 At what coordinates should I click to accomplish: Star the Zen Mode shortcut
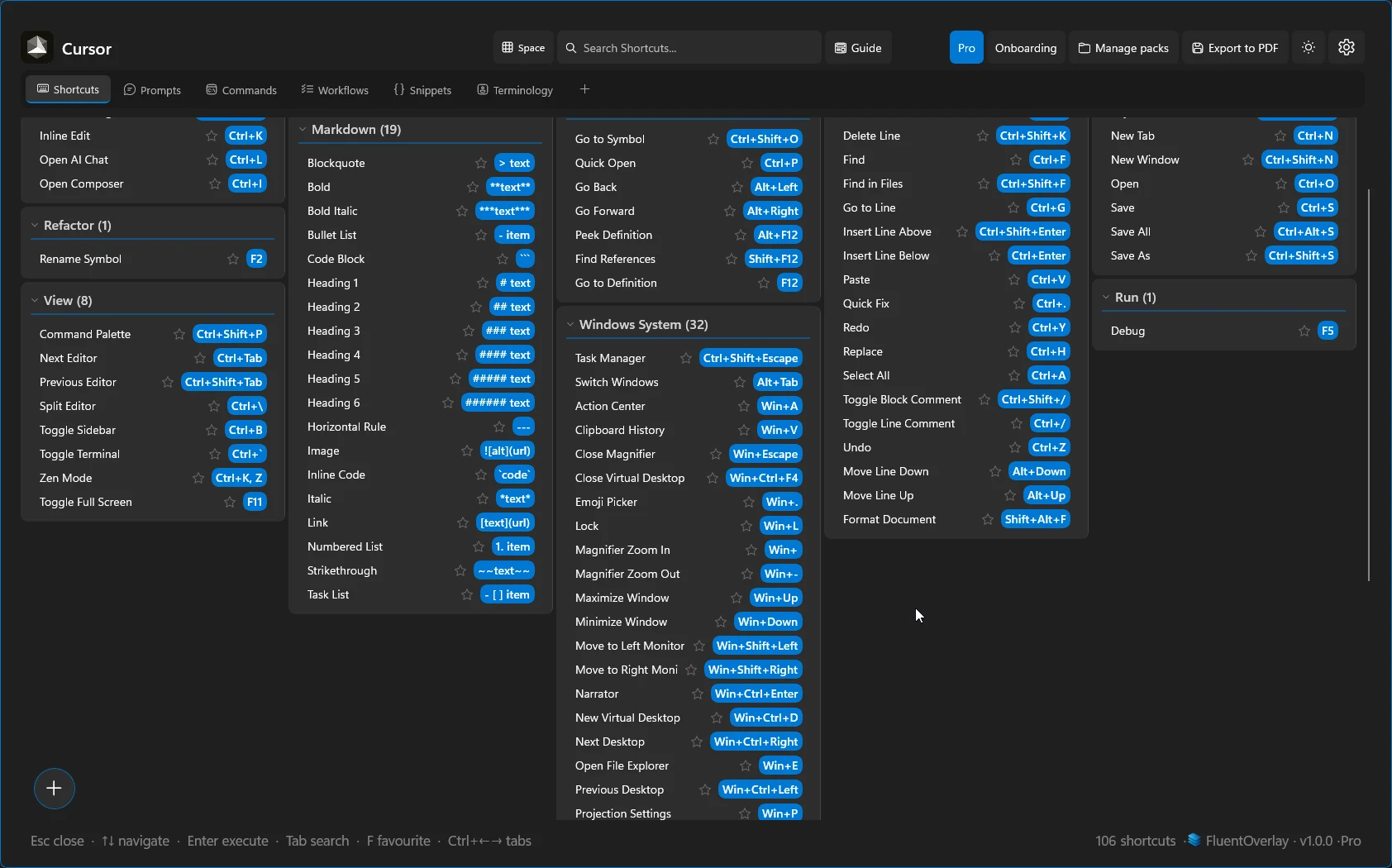pyautogui.click(x=198, y=478)
